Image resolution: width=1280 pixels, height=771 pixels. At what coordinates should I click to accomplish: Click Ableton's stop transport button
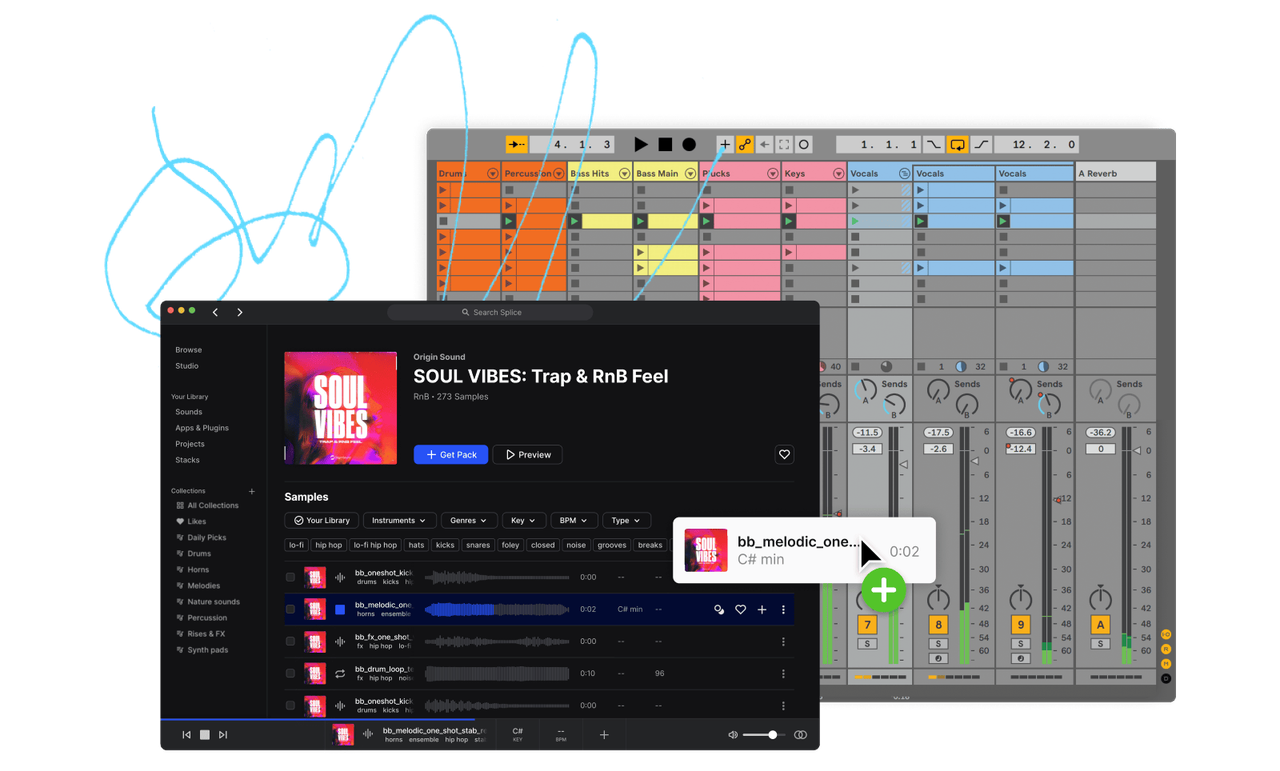point(665,145)
